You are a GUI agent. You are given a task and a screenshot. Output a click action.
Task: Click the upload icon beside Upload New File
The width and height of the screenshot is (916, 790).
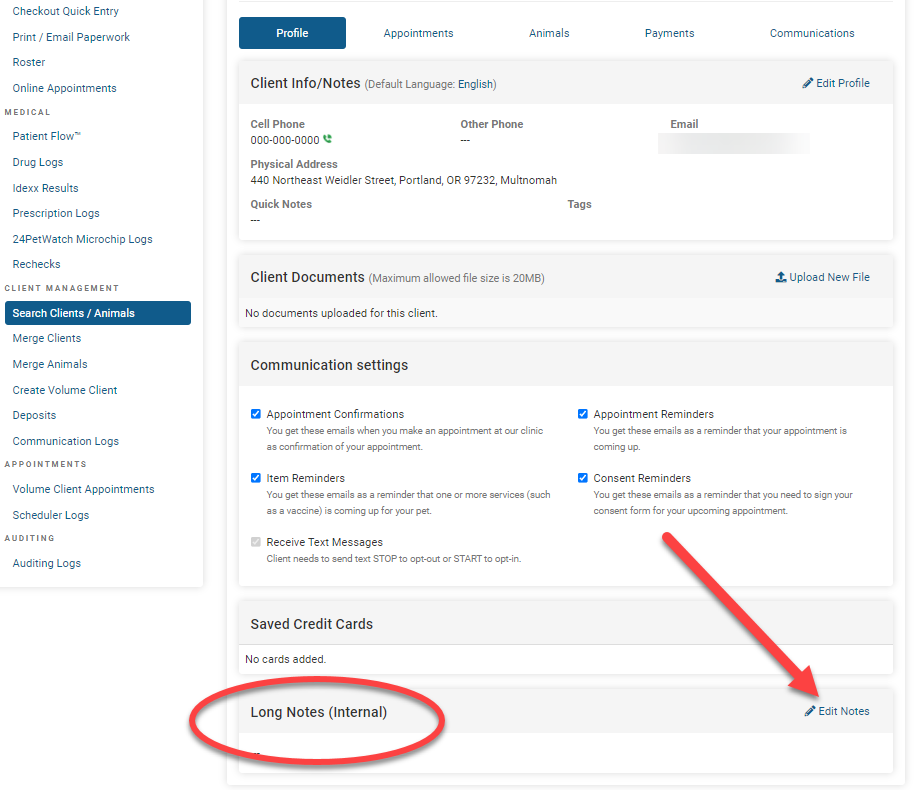point(781,277)
